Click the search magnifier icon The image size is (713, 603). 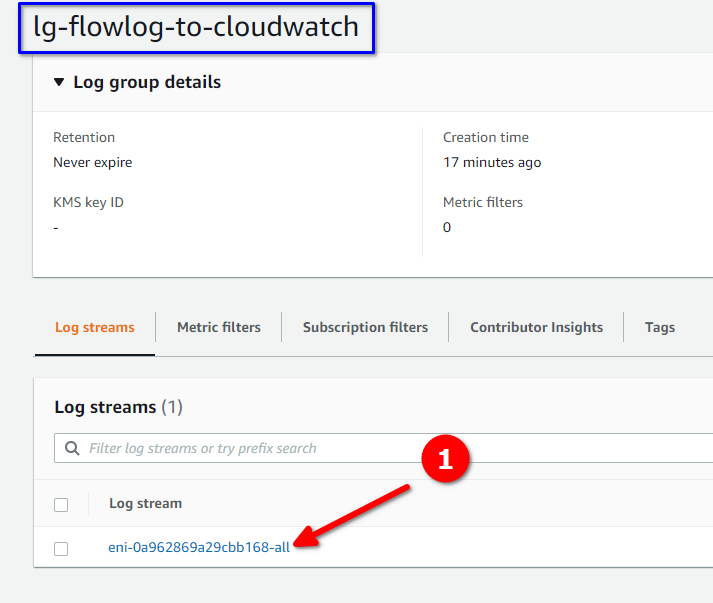(72, 448)
